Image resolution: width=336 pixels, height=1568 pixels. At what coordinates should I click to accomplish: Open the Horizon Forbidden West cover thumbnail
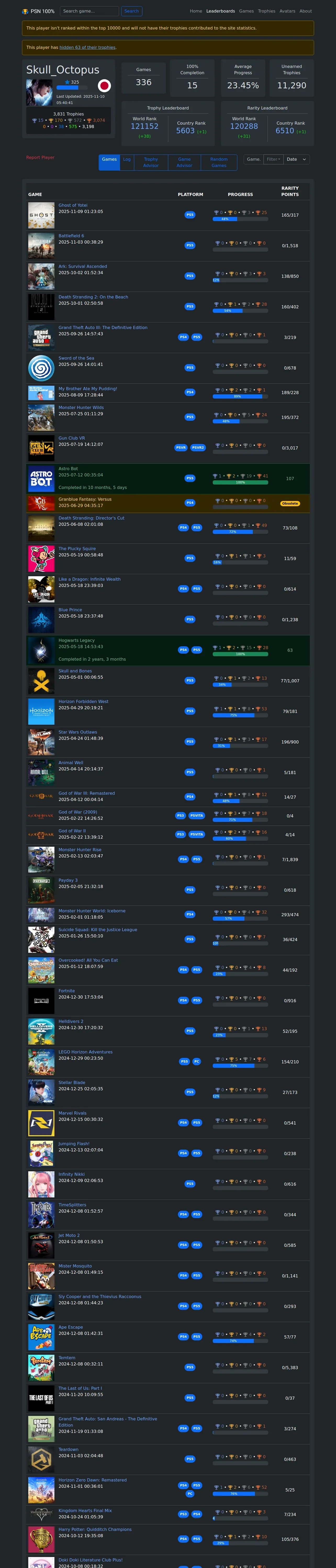[x=41, y=712]
